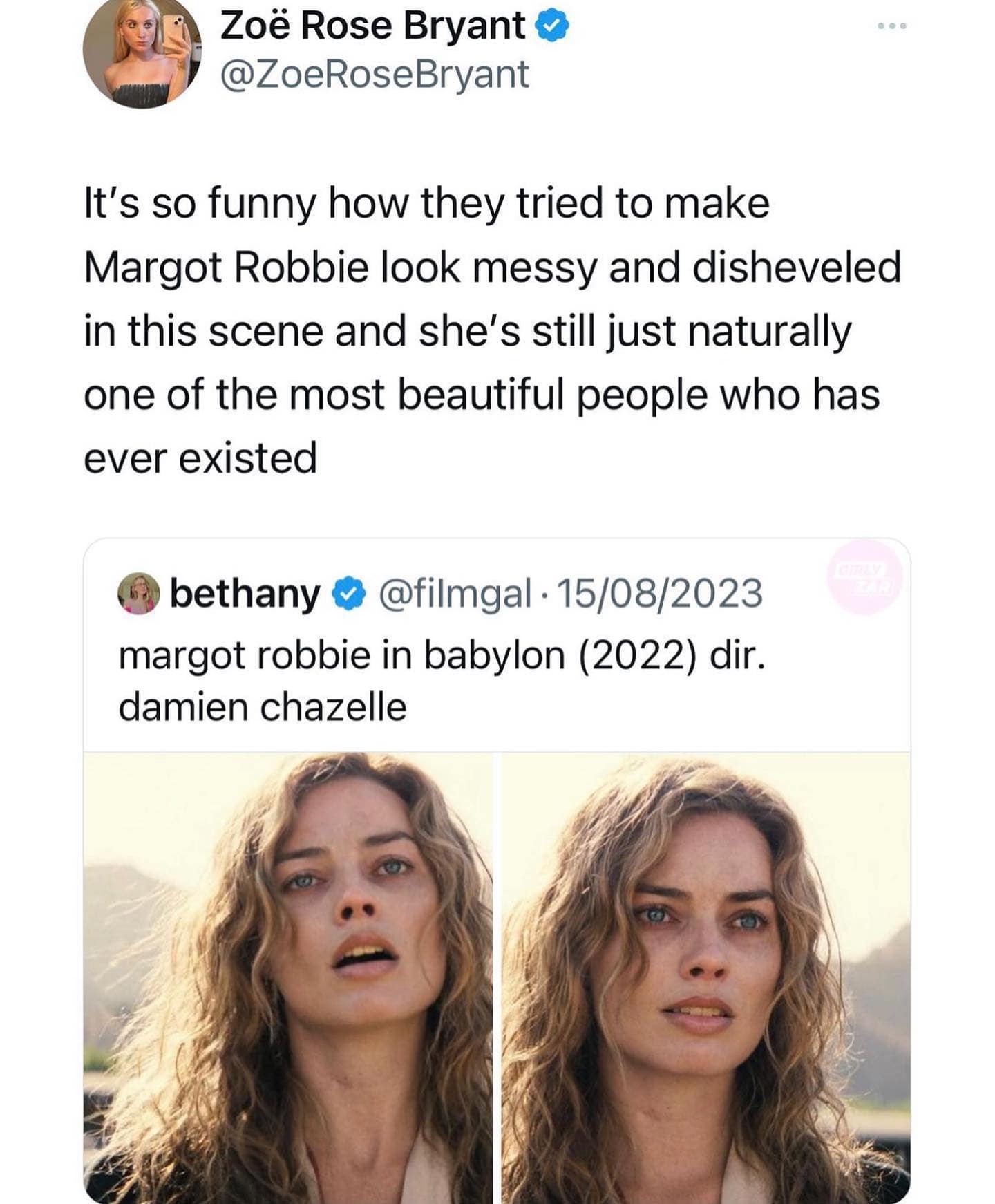Click the words "ever existed"
995x1204 pixels.
pyautogui.click(x=200, y=458)
